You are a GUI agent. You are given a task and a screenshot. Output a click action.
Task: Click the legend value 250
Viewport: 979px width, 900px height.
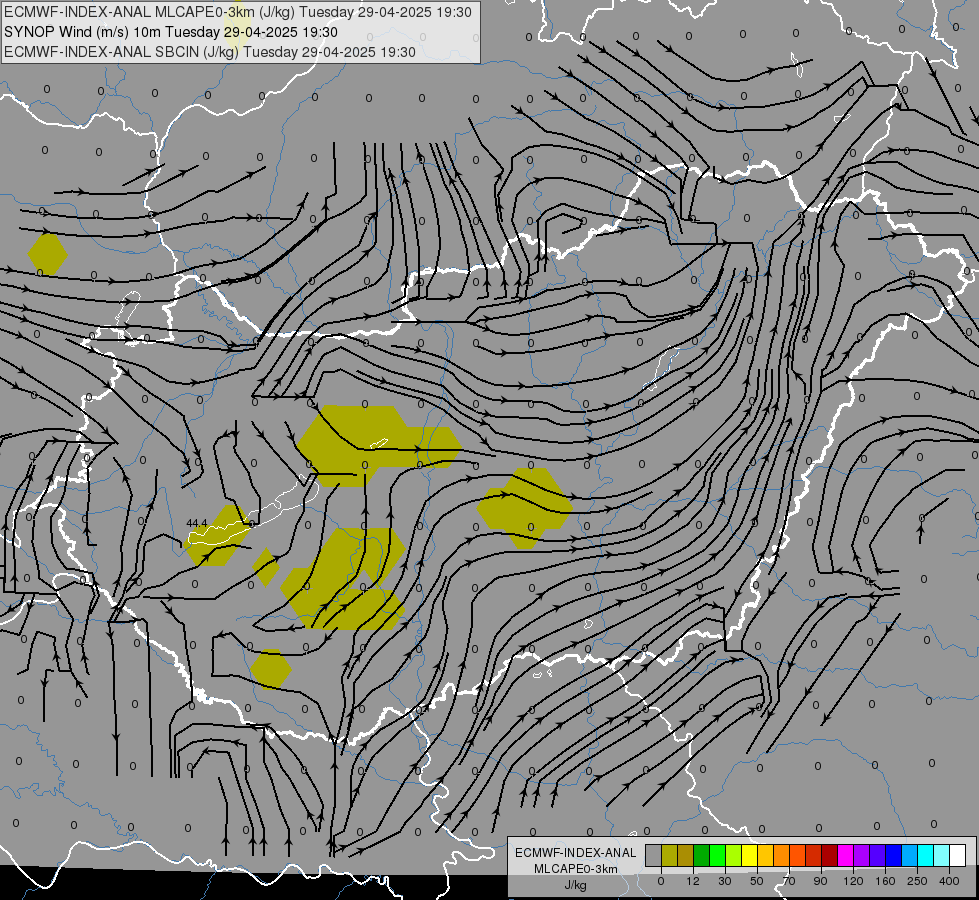(x=917, y=881)
